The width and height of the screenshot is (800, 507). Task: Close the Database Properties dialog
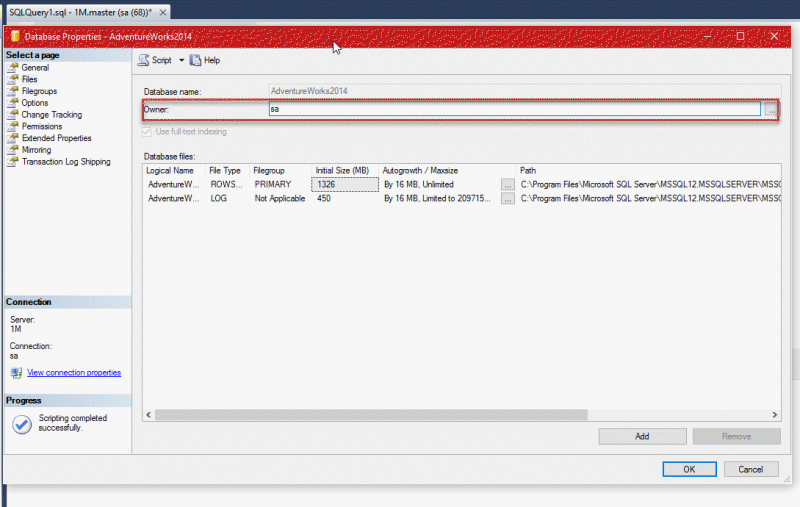(774, 36)
